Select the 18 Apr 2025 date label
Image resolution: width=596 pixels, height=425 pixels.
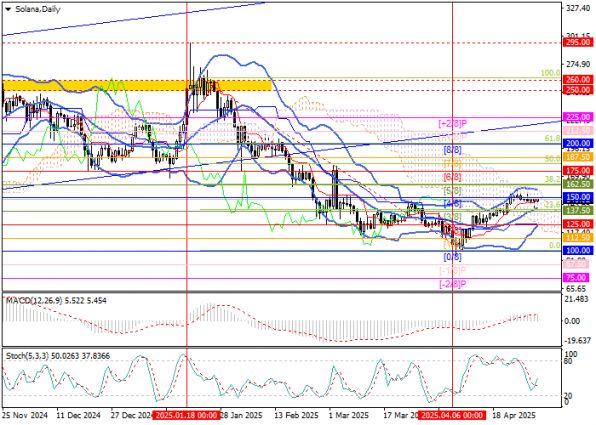pos(514,415)
